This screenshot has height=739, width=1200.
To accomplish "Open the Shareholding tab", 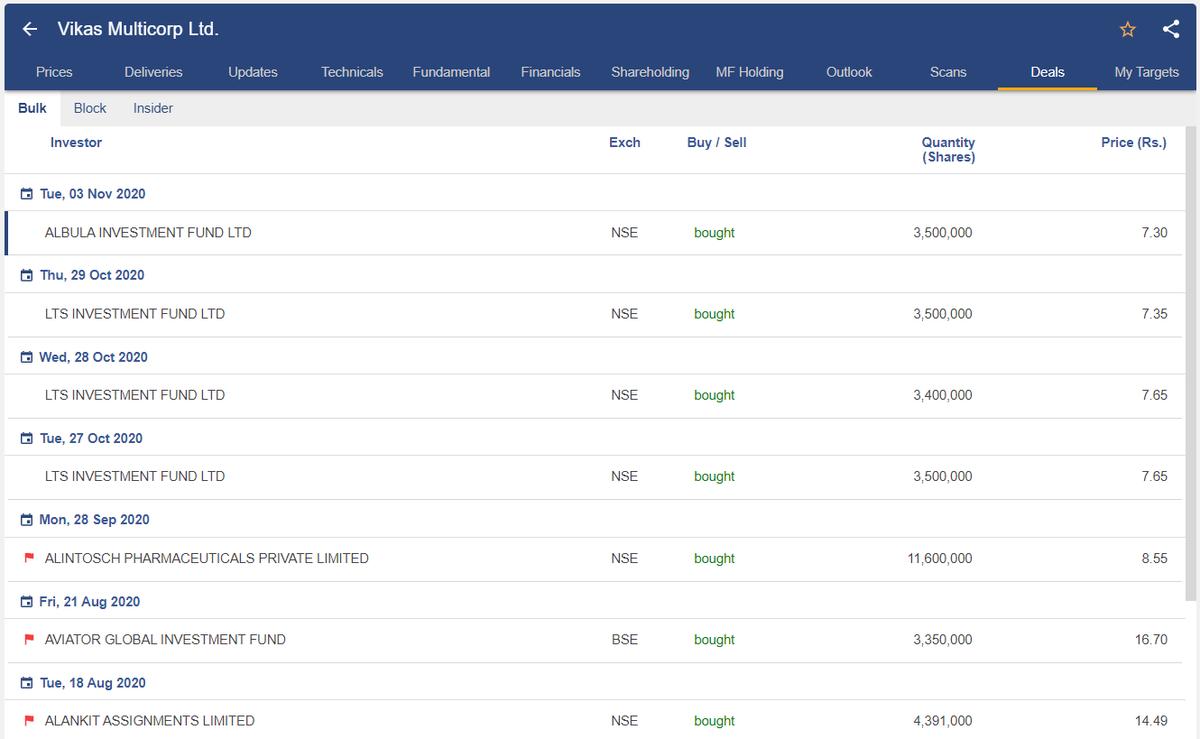I will (650, 72).
